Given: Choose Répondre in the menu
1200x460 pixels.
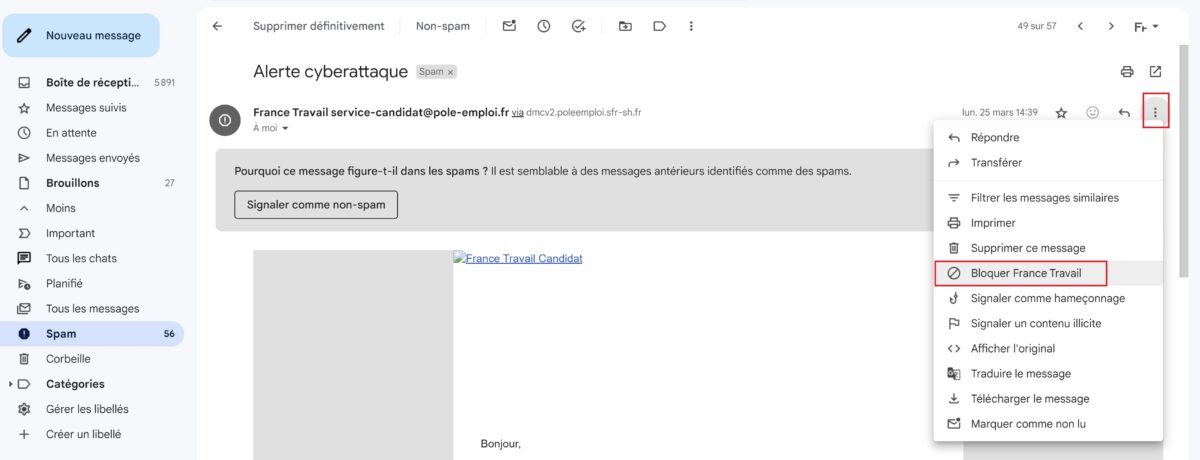Looking at the screenshot, I should tap(1048, 138).
